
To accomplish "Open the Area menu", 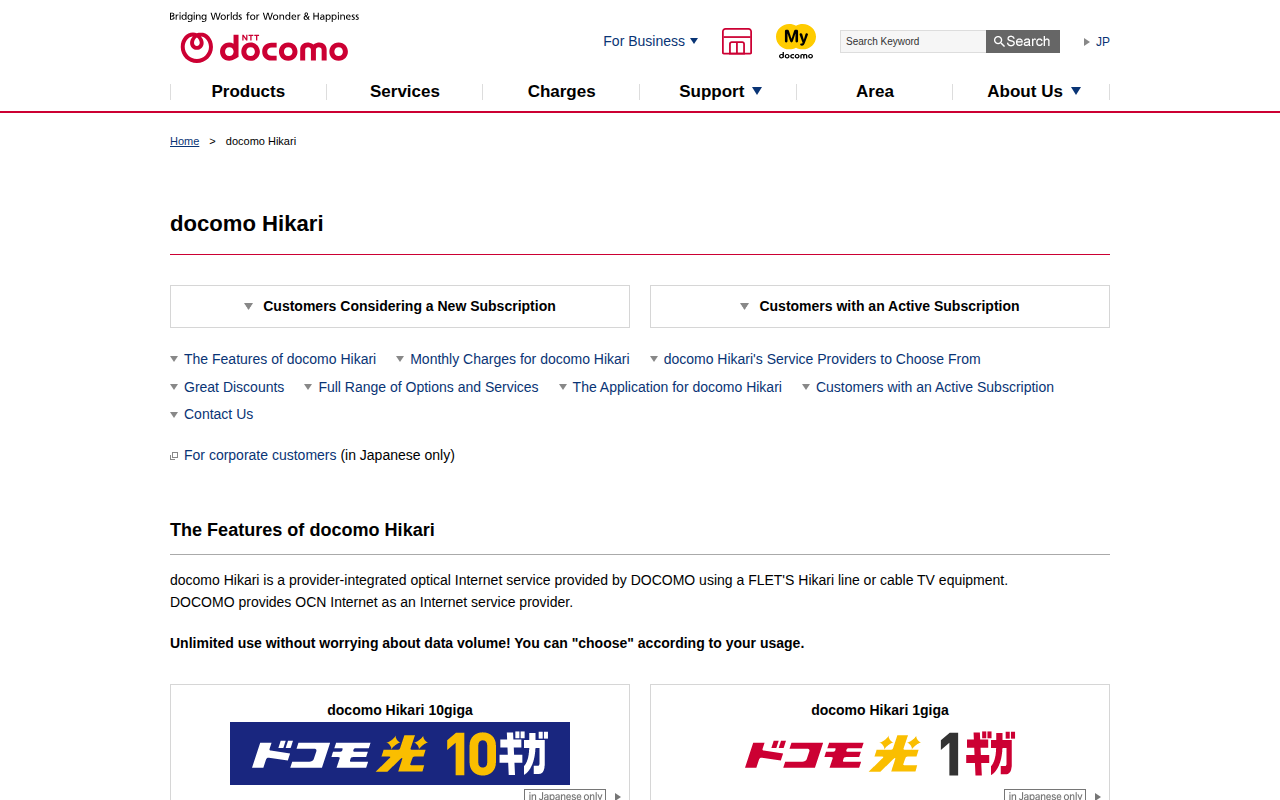I will (875, 91).
